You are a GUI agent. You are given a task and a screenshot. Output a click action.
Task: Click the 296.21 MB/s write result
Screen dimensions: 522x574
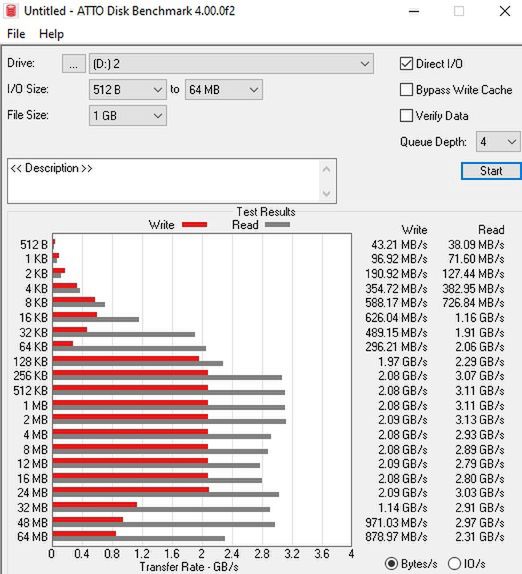396,347
